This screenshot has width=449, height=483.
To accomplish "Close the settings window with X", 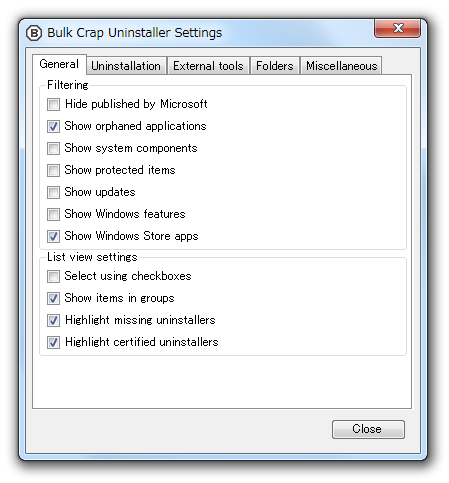I will 397,28.
